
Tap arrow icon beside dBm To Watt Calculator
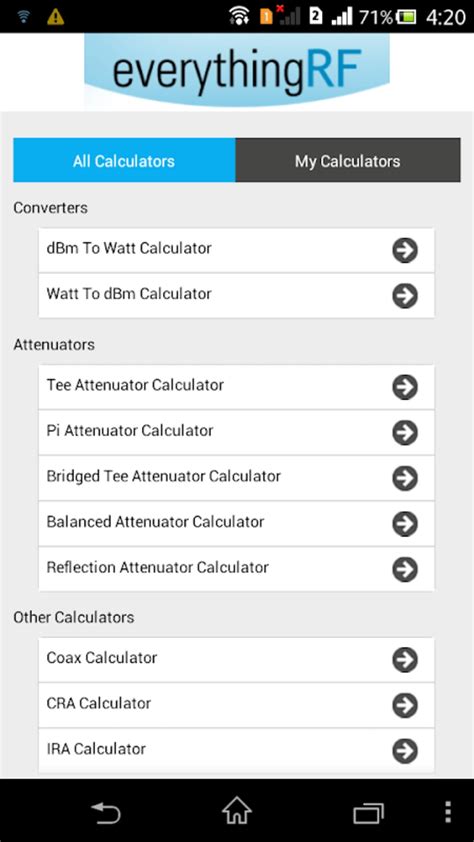click(x=405, y=250)
